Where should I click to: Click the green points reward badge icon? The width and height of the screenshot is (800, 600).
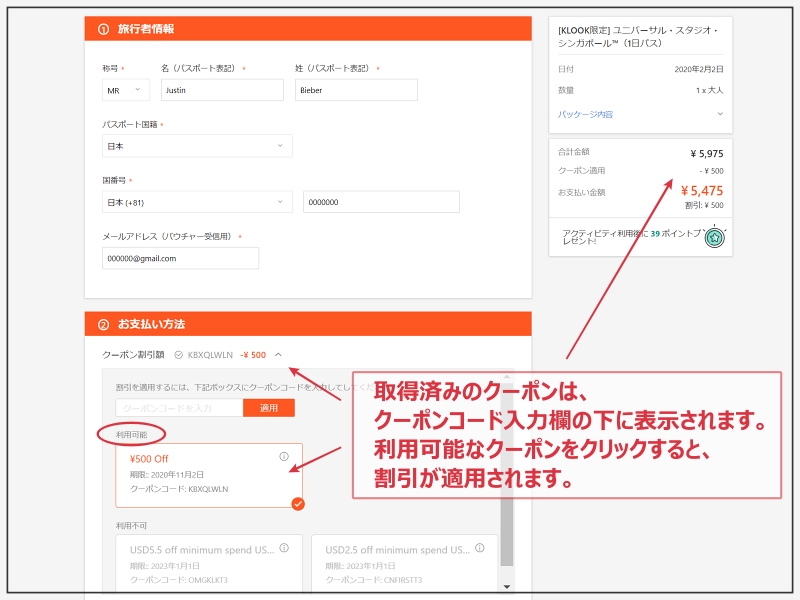tap(714, 237)
